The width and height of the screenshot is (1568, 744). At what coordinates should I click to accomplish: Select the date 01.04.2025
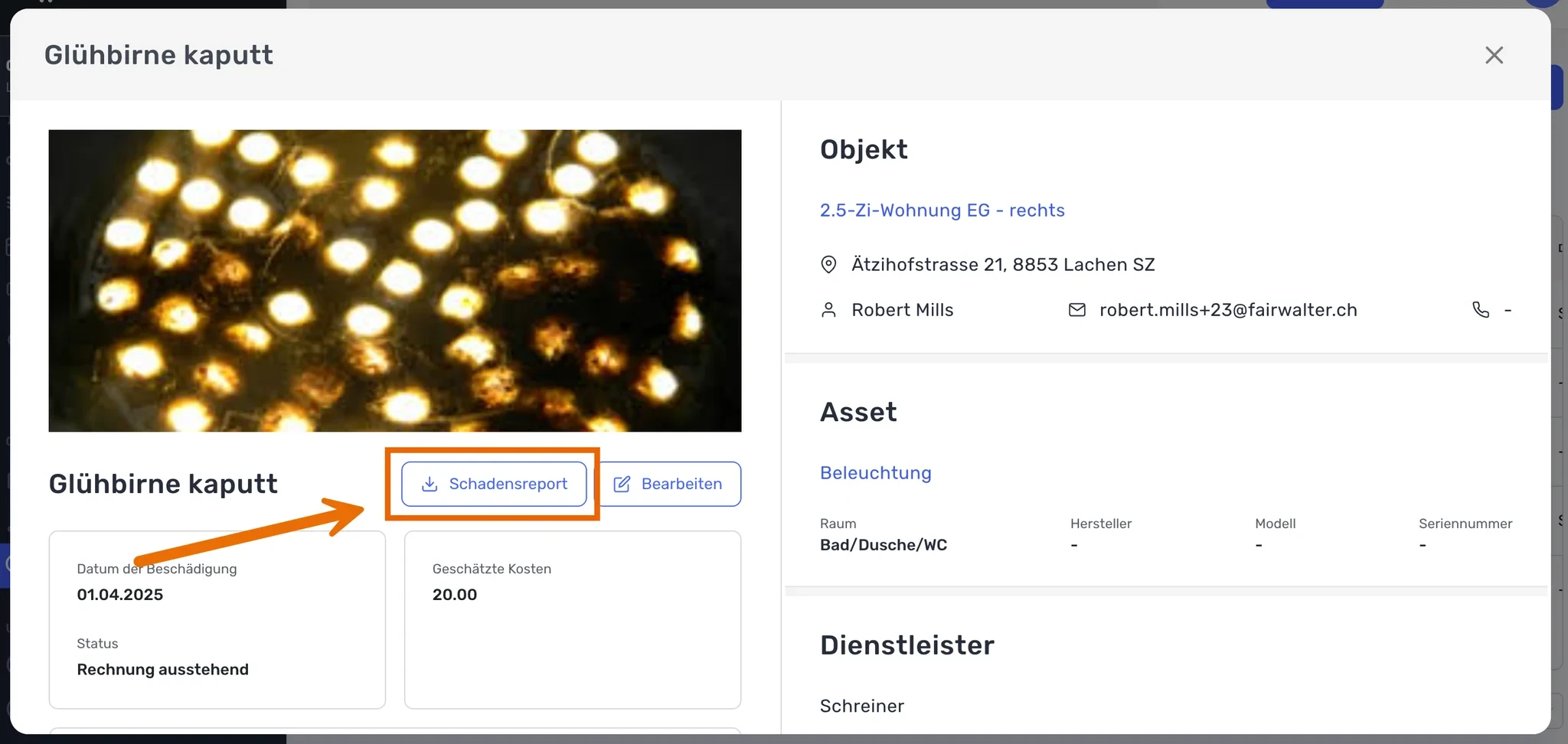point(120,595)
